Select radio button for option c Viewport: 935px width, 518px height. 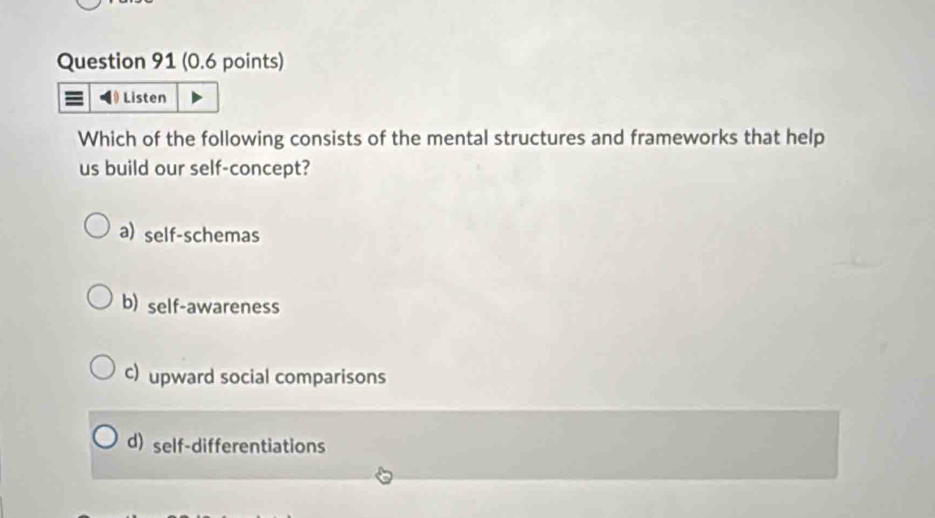(x=102, y=370)
